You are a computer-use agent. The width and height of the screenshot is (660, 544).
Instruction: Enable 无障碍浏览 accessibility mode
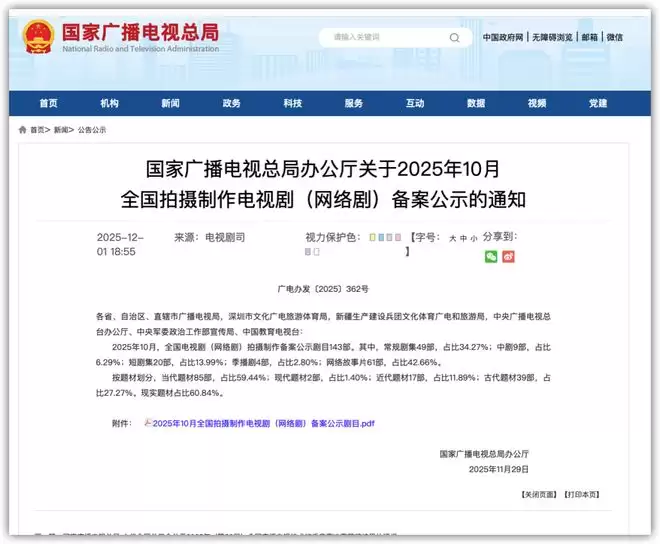(553, 37)
